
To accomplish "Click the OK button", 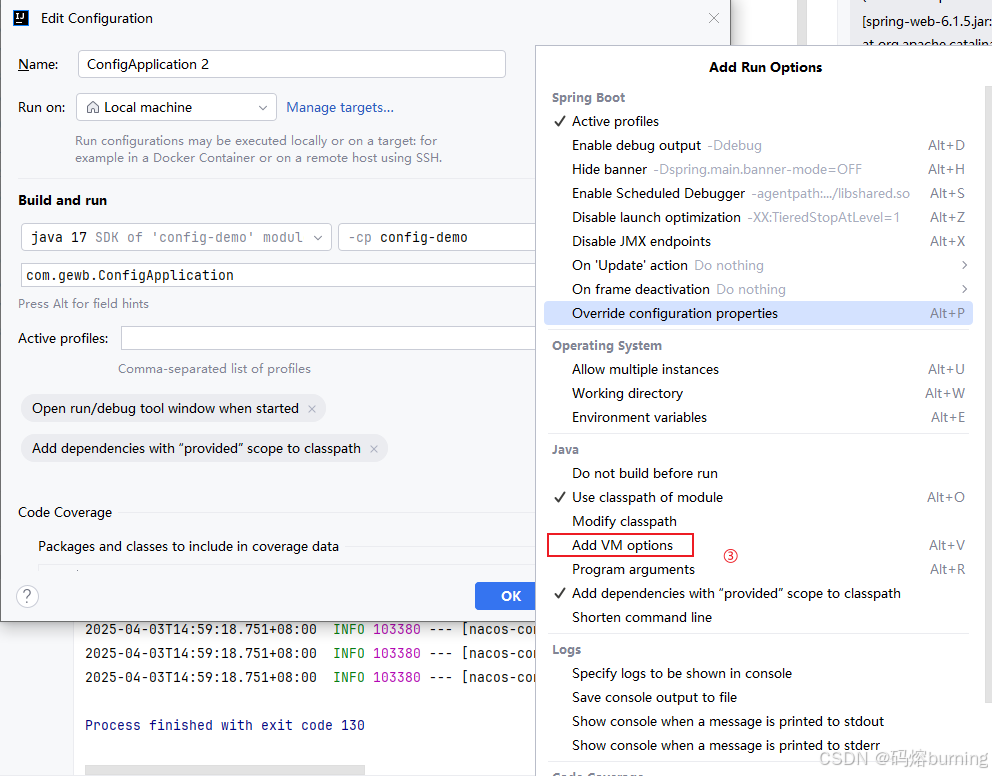I will tap(505, 596).
